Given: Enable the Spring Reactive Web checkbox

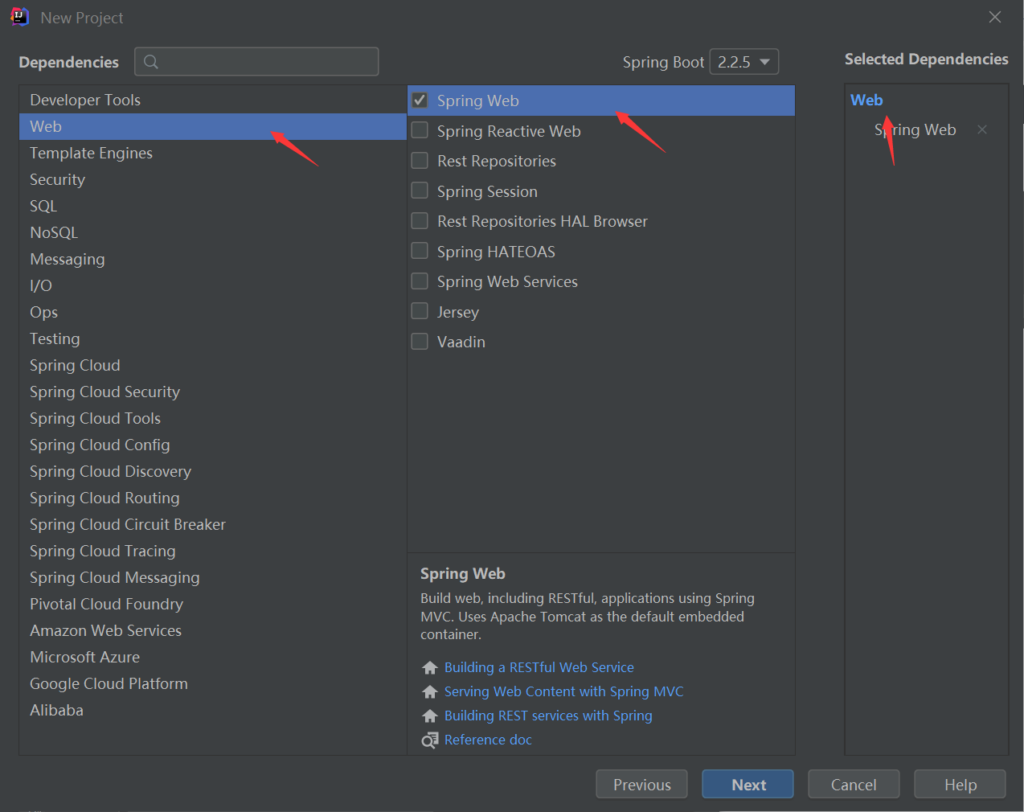Looking at the screenshot, I should coord(420,131).
